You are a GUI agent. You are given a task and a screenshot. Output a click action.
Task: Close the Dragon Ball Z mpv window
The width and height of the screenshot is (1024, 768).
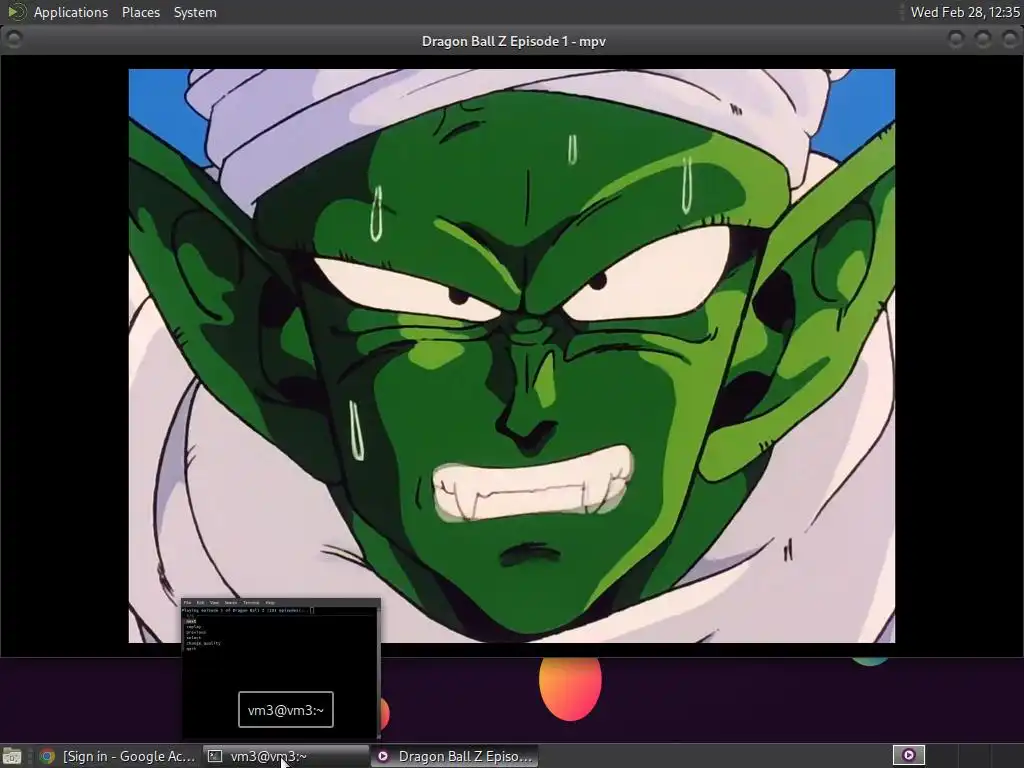tap(1009, 40)
